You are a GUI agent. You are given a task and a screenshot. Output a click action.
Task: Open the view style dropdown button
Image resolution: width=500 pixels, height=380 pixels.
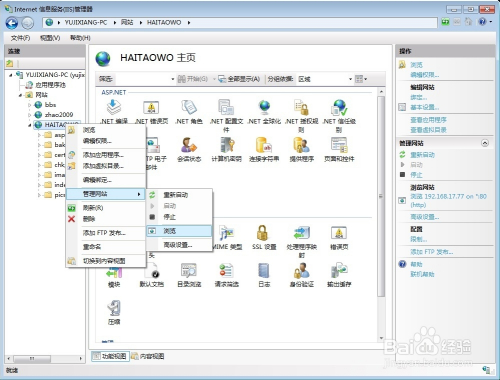[x=361, y=79]
